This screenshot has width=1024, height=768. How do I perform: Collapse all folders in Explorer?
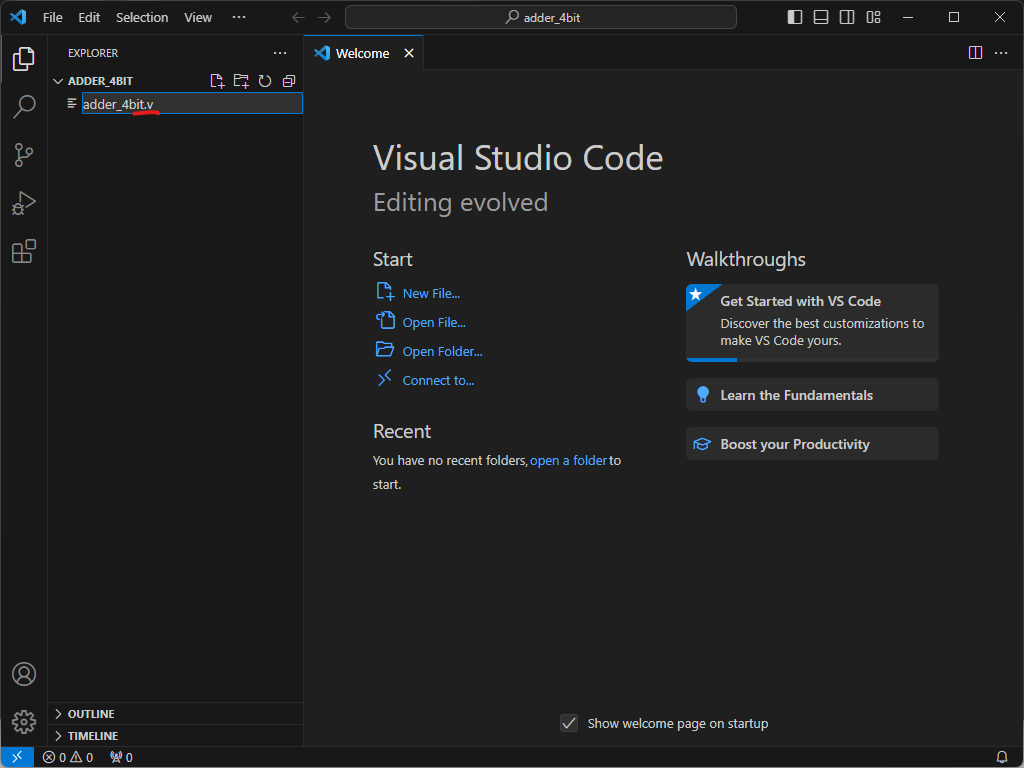tap(289, 81)
